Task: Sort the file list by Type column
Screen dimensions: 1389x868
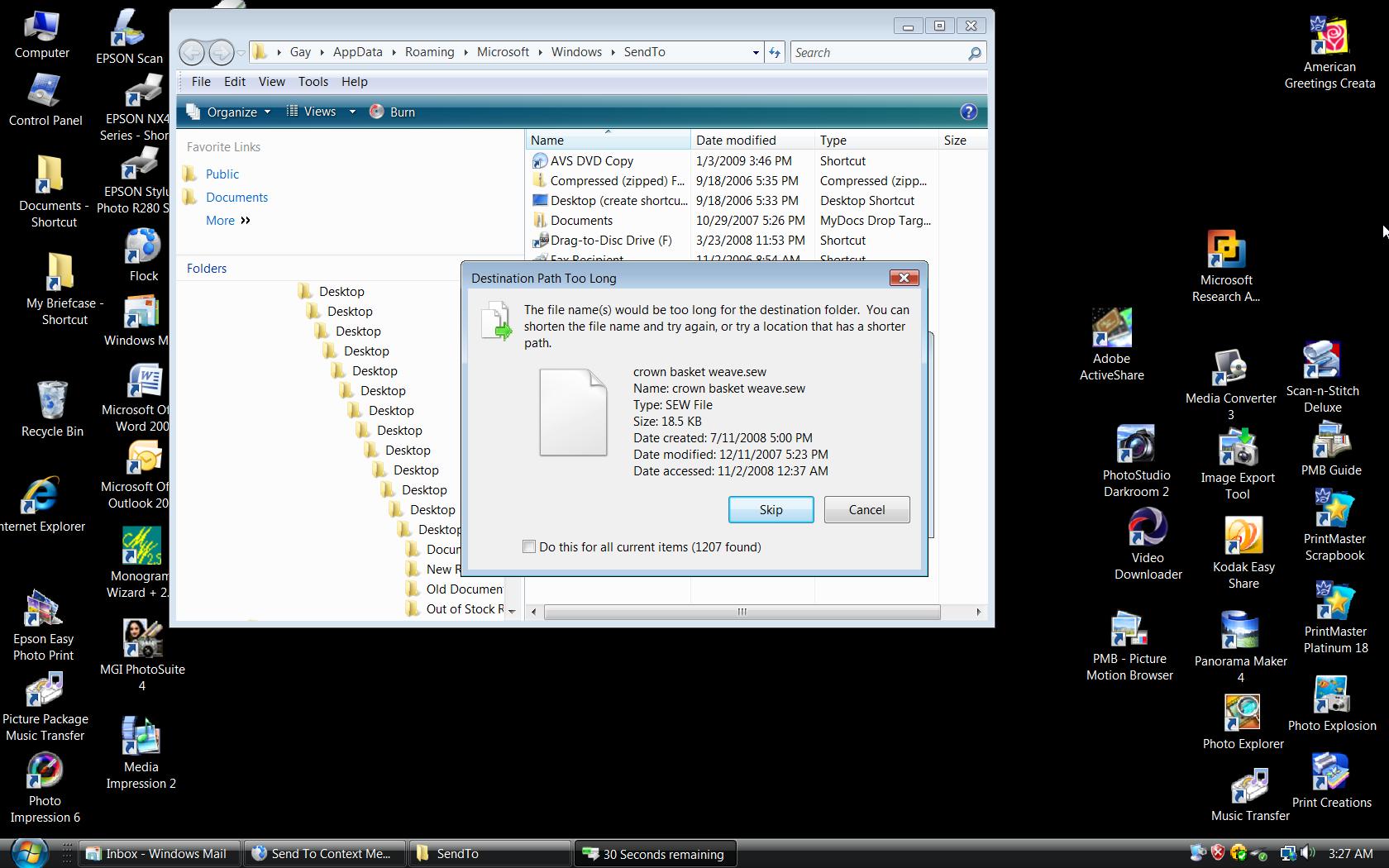Action: click(x=876, y=140)
